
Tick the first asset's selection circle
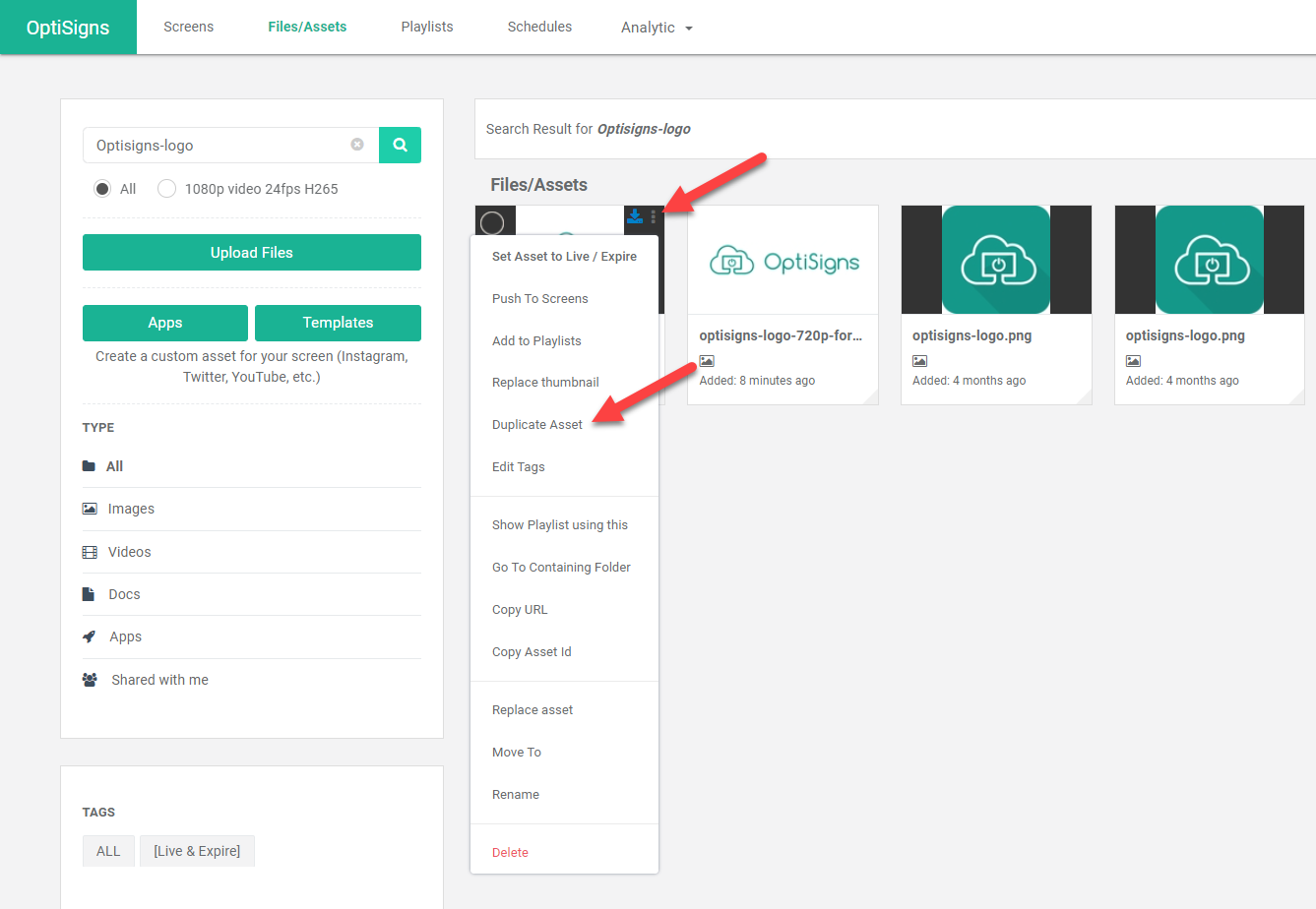[x=492, y=223]
